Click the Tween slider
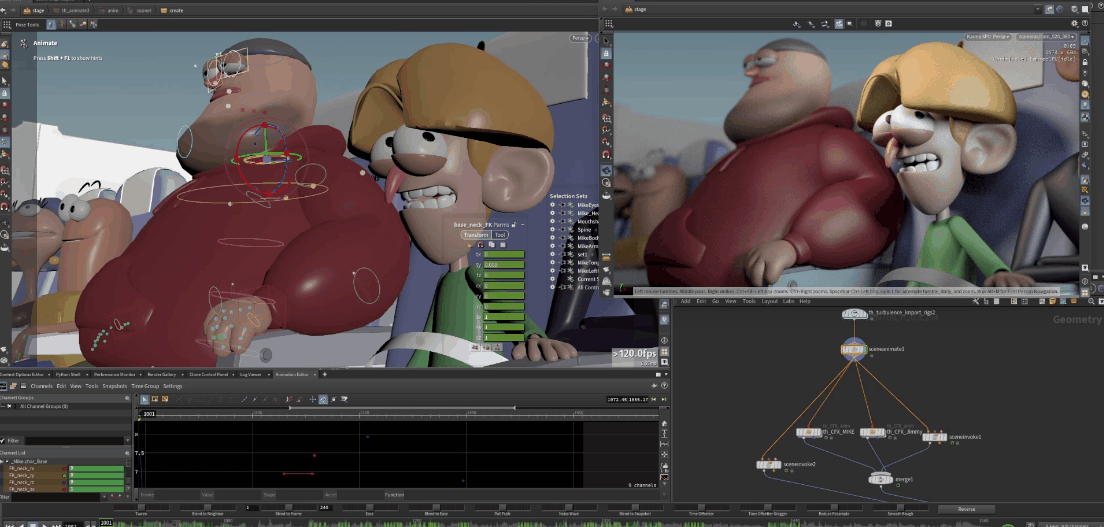This screenshot has height=527, width=1104. (x=142, y=508)
